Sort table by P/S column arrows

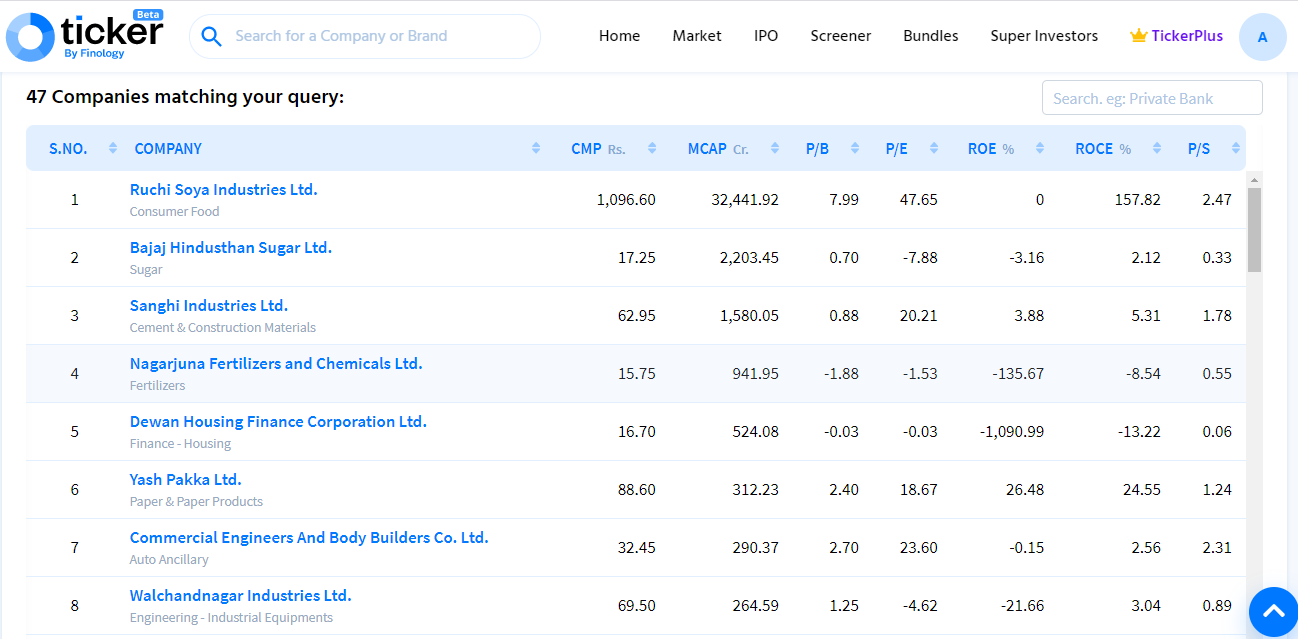pyautogui.click(x=1236, y=148)
